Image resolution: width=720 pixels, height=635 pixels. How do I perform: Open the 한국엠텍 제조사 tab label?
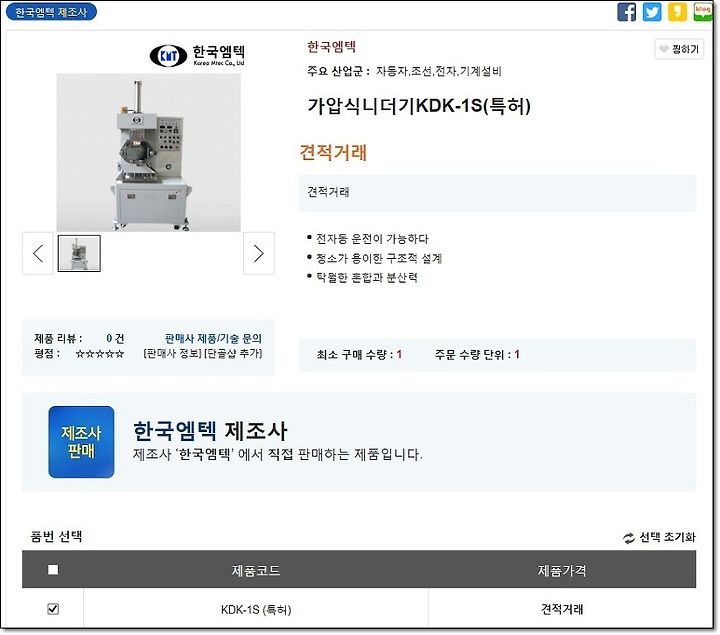[51, 12]
